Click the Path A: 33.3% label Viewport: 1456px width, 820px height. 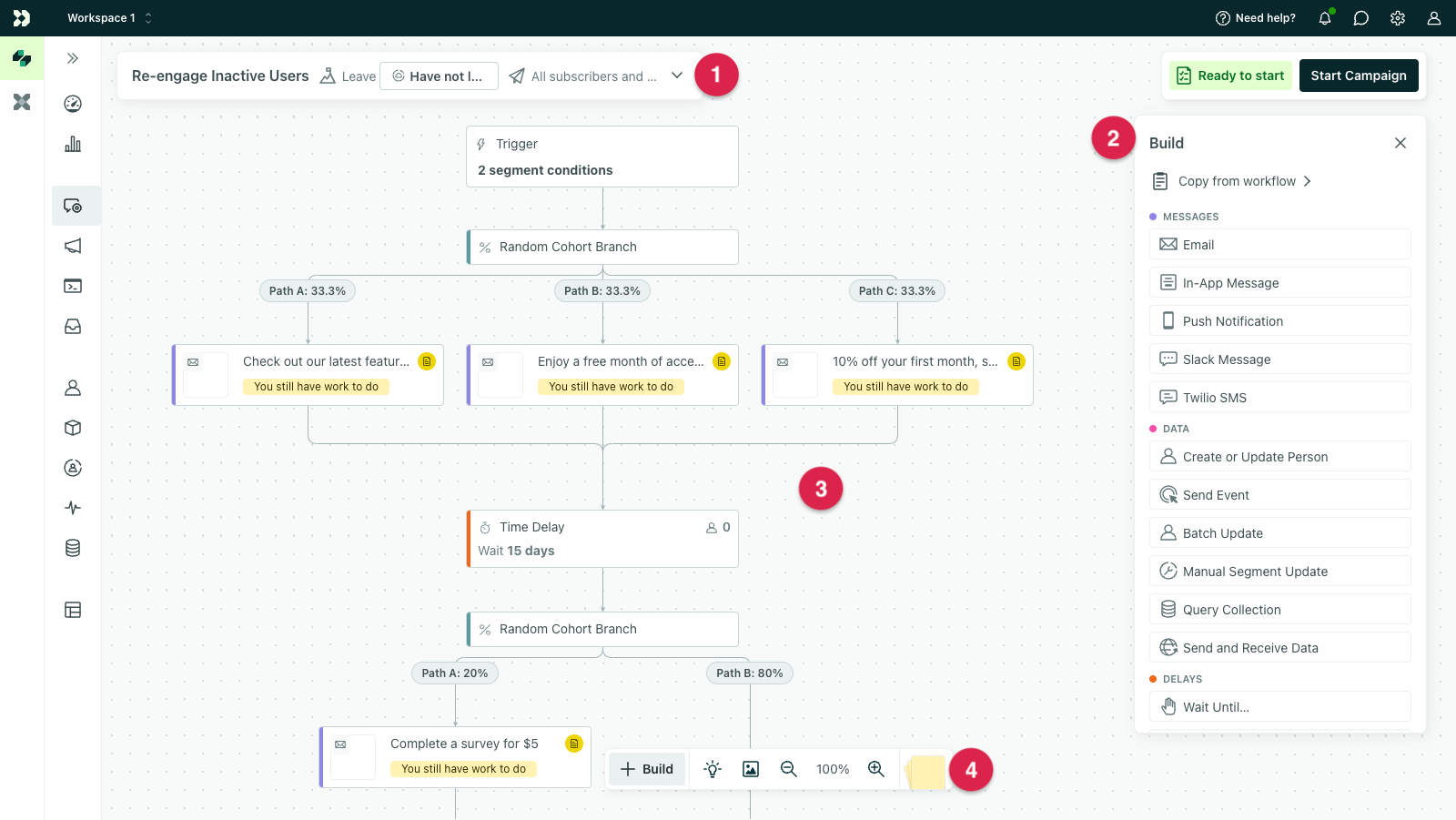click(308, 291)
